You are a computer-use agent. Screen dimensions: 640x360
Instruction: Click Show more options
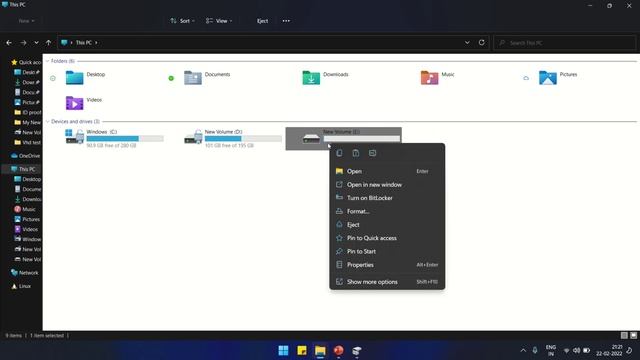tap(387, 282)
